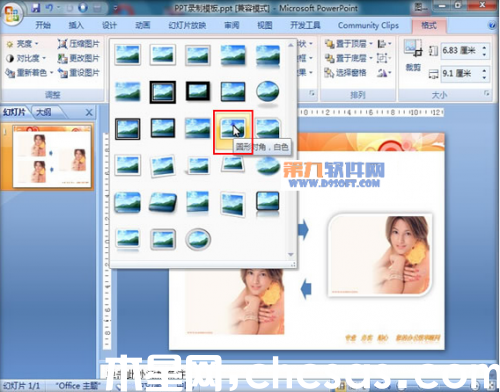Select the right-pointing arrow shape on slide
500x392 pixels.
(x=303, y=229)
